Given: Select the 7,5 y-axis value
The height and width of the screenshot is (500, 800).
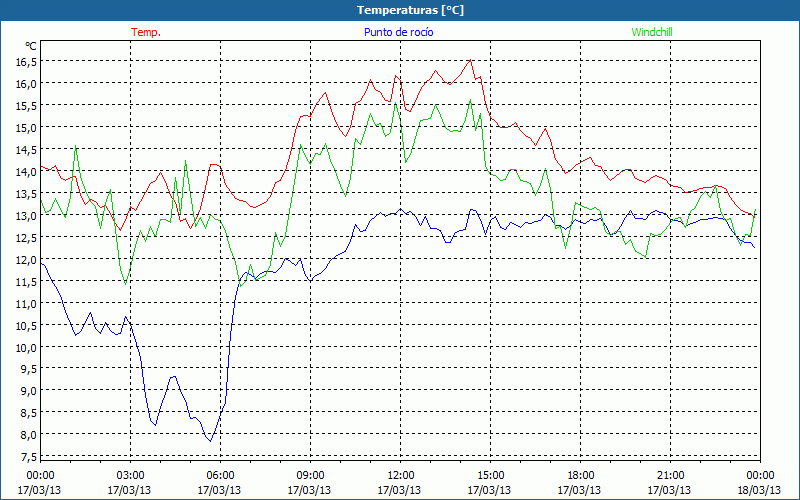Looking at the screenshot, I should [29, 457].
